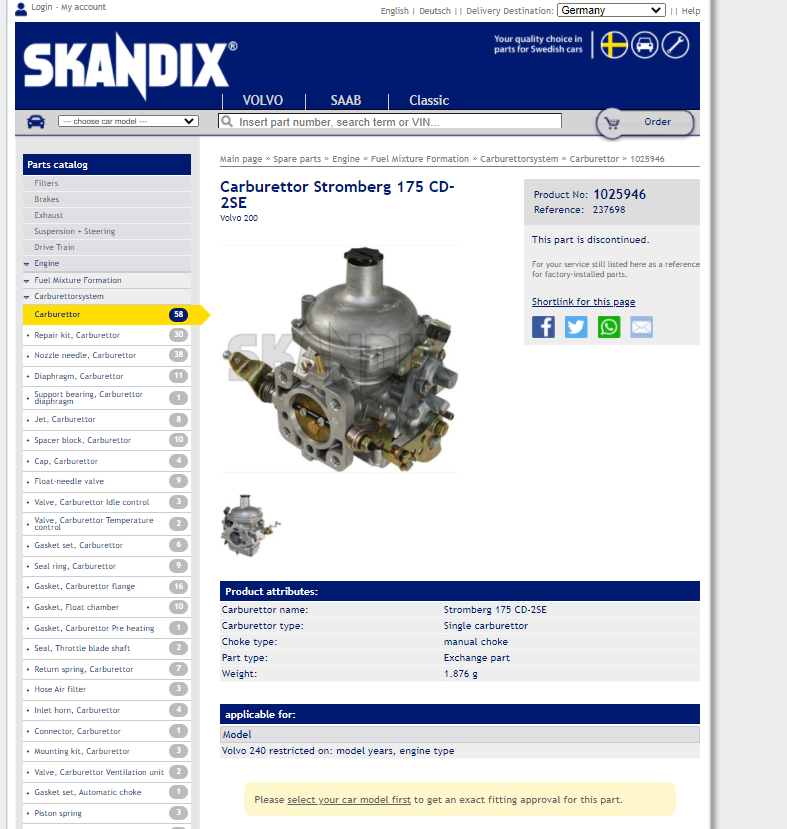This screenshot has width=787, height=829.
Task: Open the VOLVO navigation tab
Action: (262, 100)
